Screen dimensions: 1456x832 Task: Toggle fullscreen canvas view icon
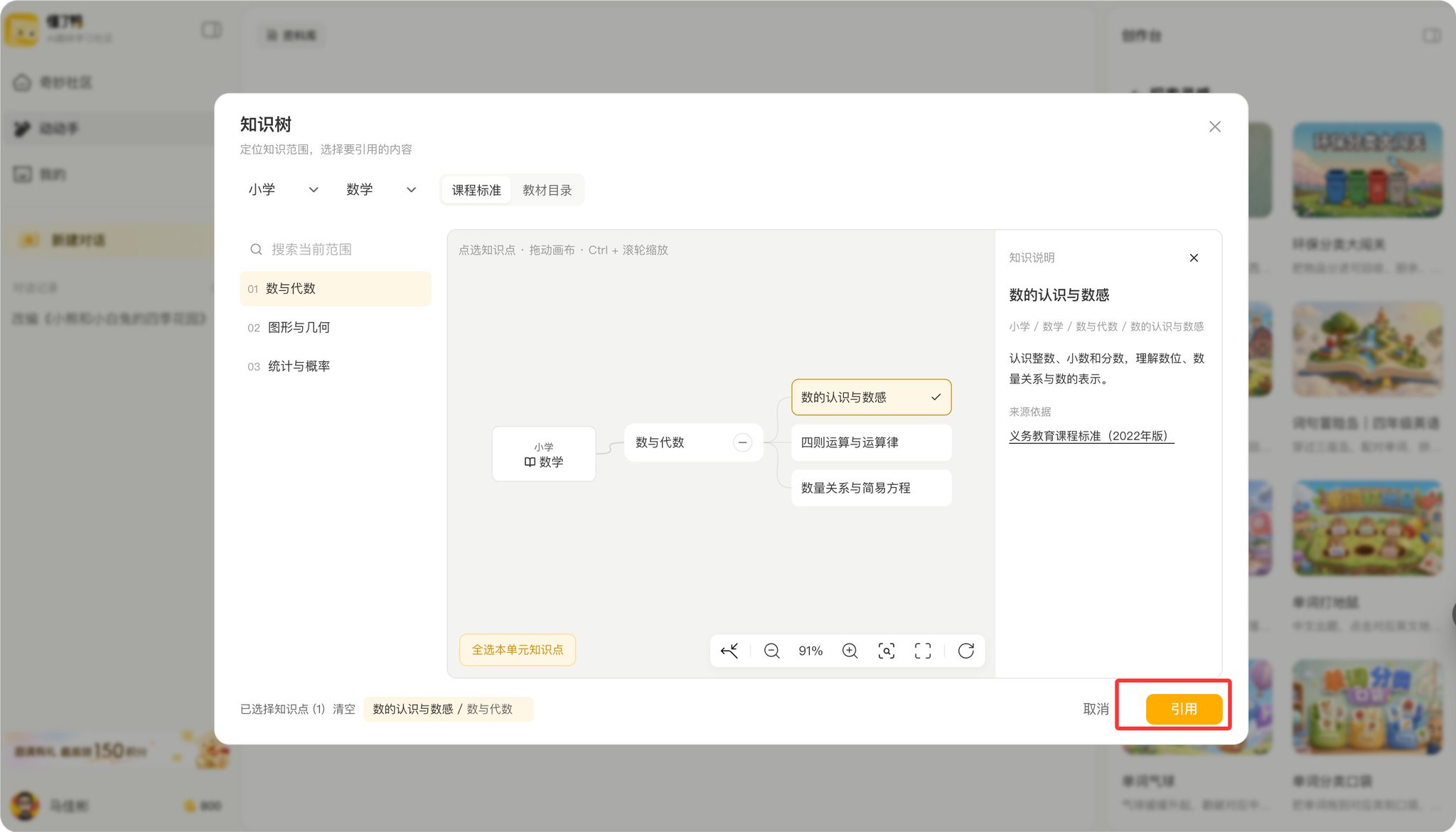(x=923, y=651)
